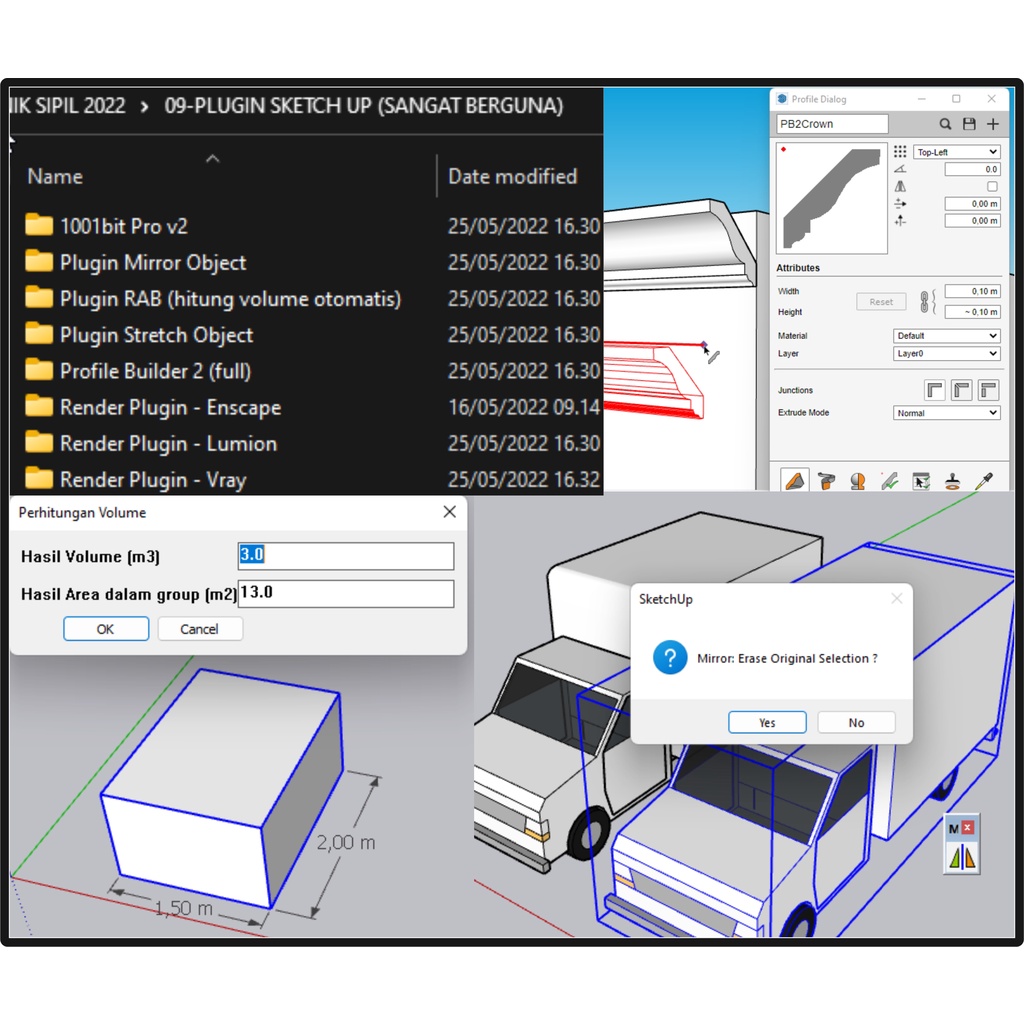
Task: Expand the Extrude Mode dropdown
Action: pos(946,413)
